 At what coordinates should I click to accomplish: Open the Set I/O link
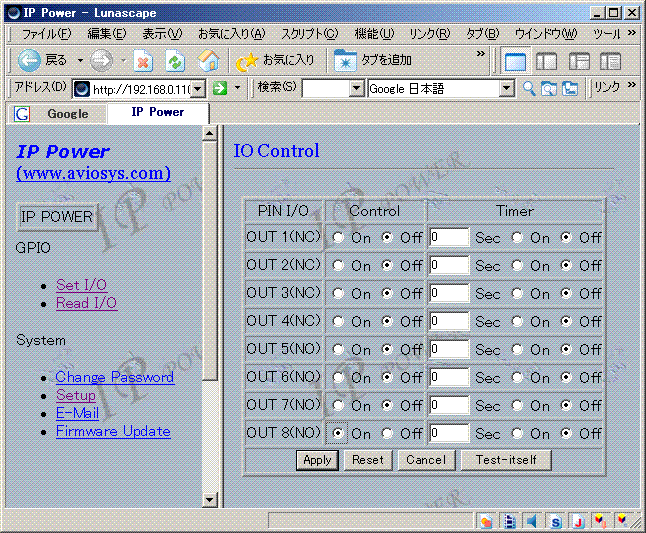click(x=82, y=285)
